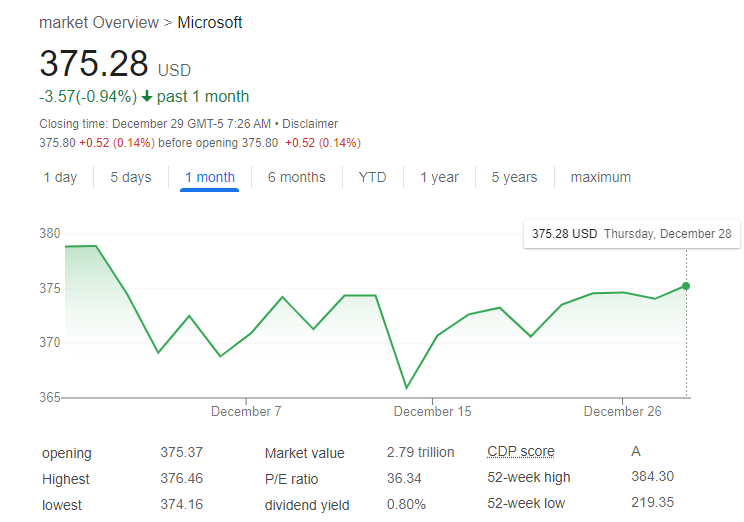The image size is (744, 522).
Task: Click the 52-week high 384.30
Action: (x=652, y=476)
